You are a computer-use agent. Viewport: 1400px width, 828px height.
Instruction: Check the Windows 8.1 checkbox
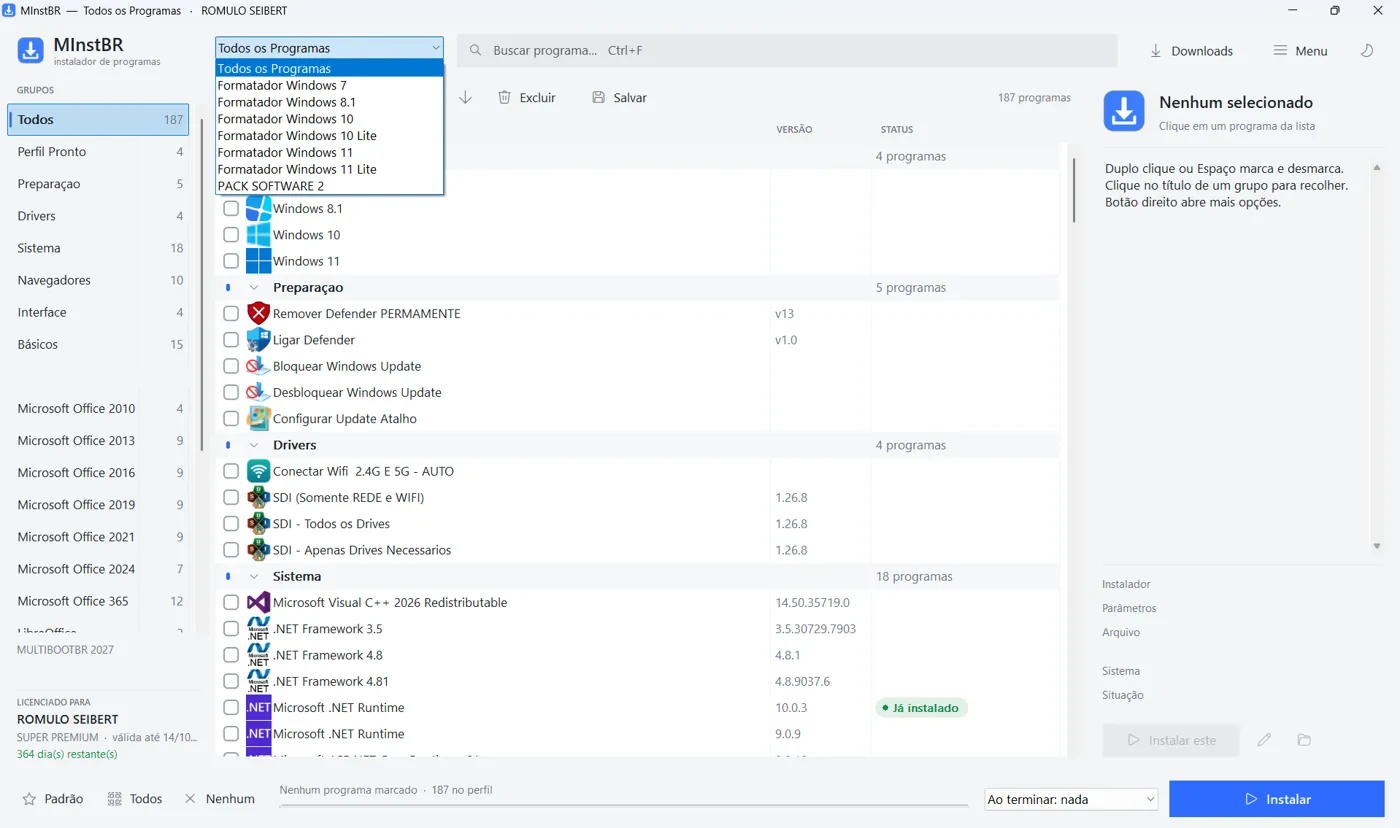click(231, 209)
